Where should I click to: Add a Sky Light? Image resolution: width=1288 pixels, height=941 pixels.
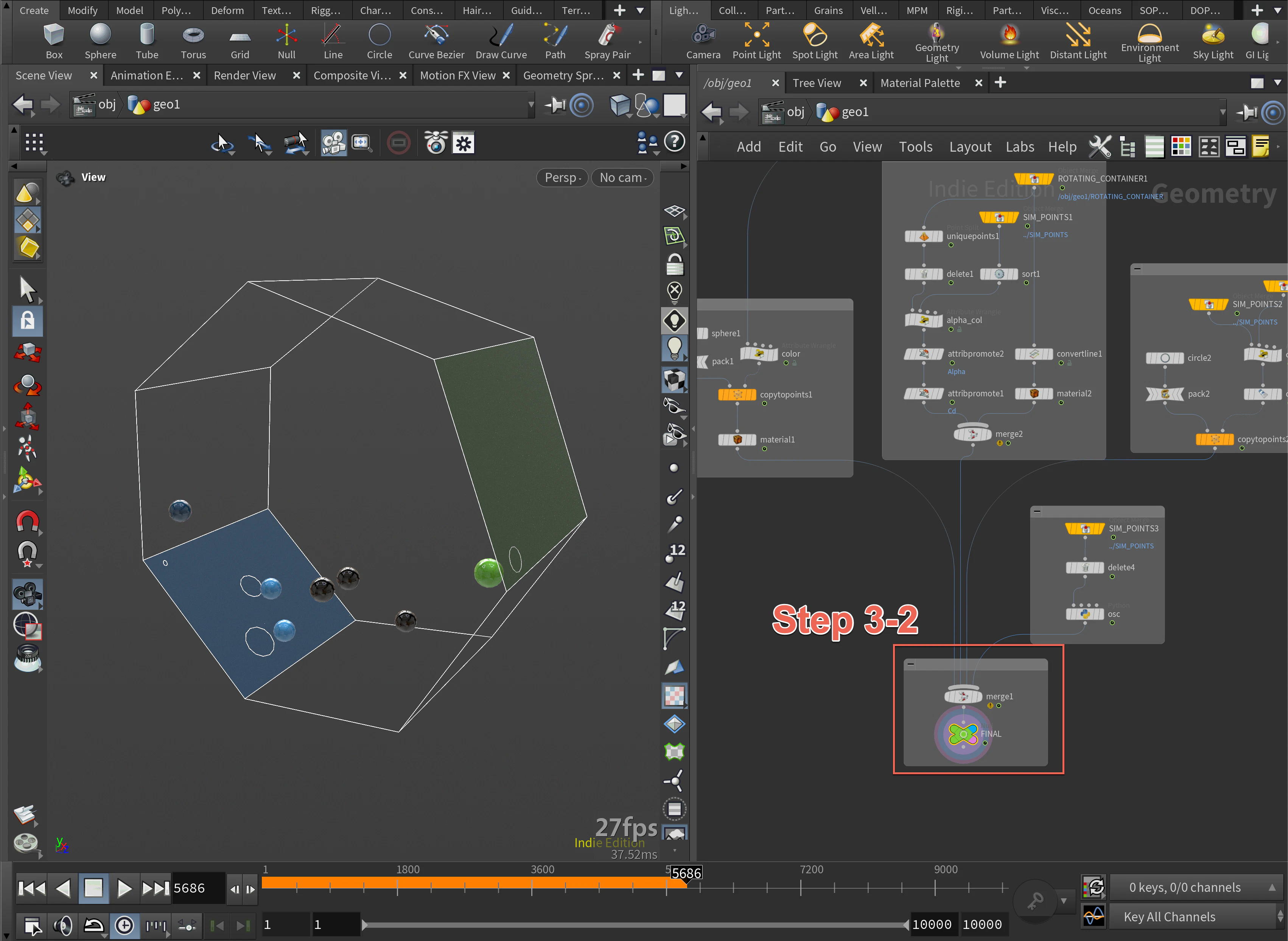click(x=1213, y=41)
